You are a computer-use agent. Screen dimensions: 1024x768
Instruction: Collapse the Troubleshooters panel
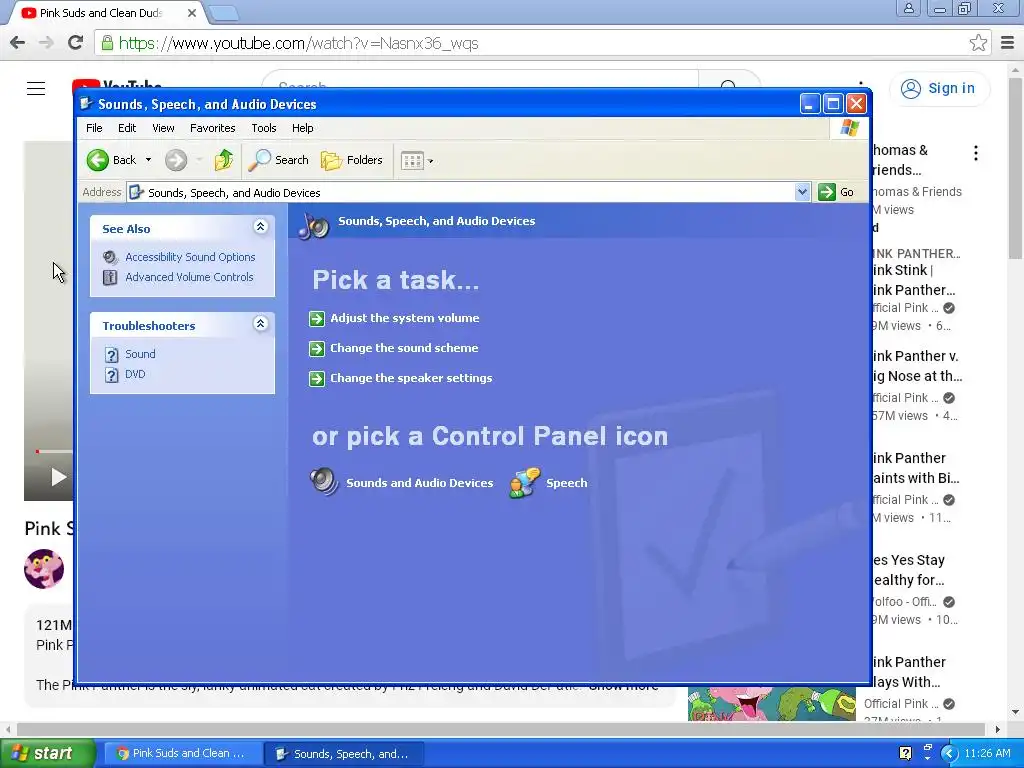tap(260, 323)
